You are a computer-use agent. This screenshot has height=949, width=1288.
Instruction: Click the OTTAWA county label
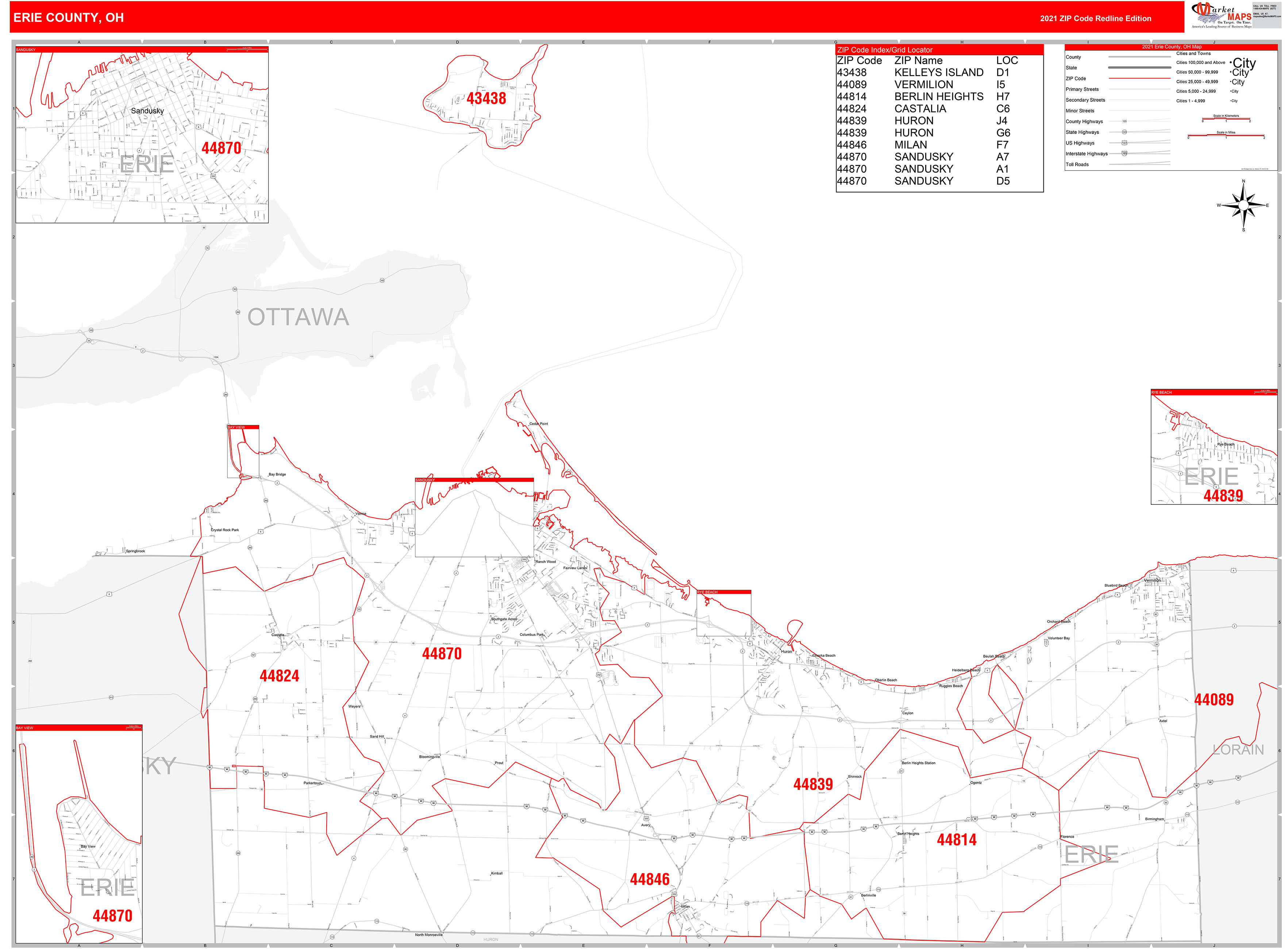[x=298, y=317]
